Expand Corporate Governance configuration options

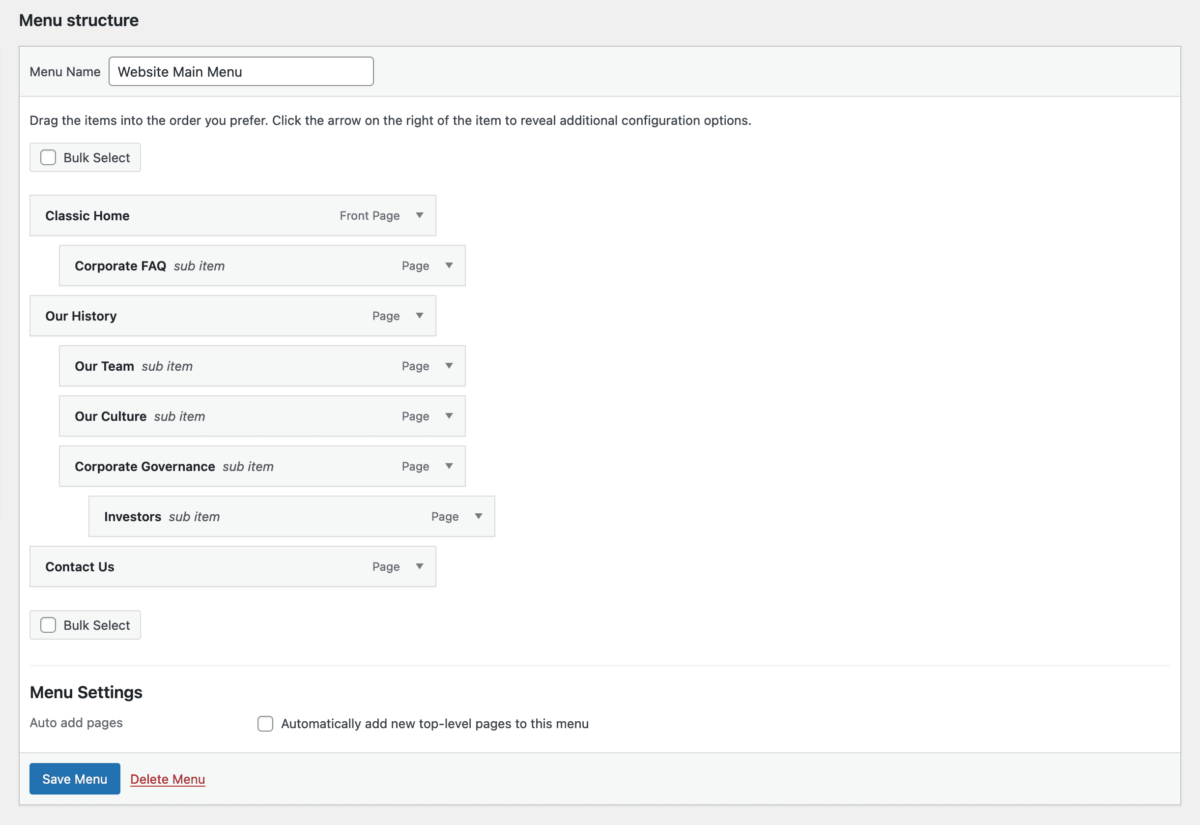point(449,466)
